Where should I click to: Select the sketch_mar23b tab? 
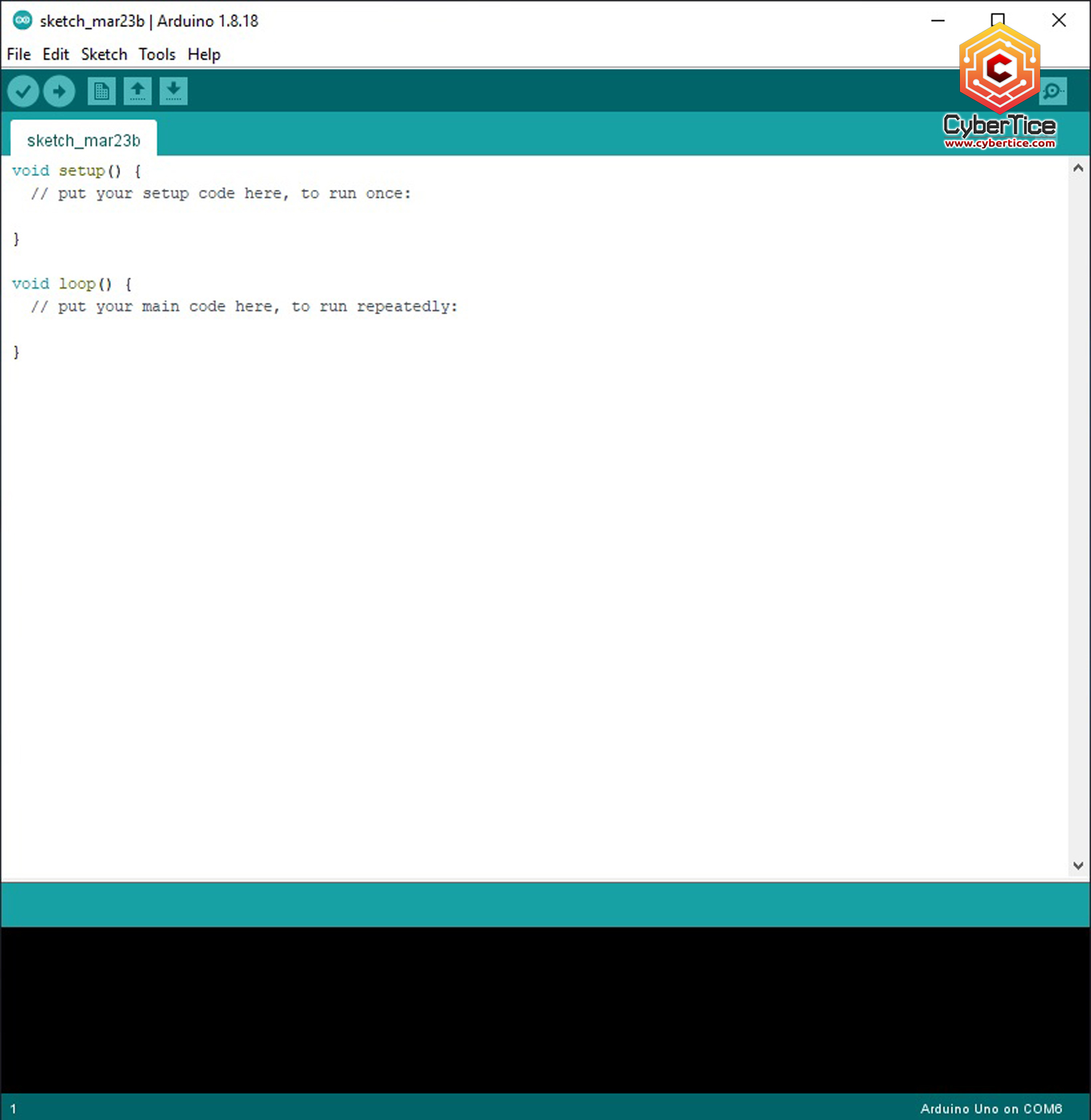[83, 140]
